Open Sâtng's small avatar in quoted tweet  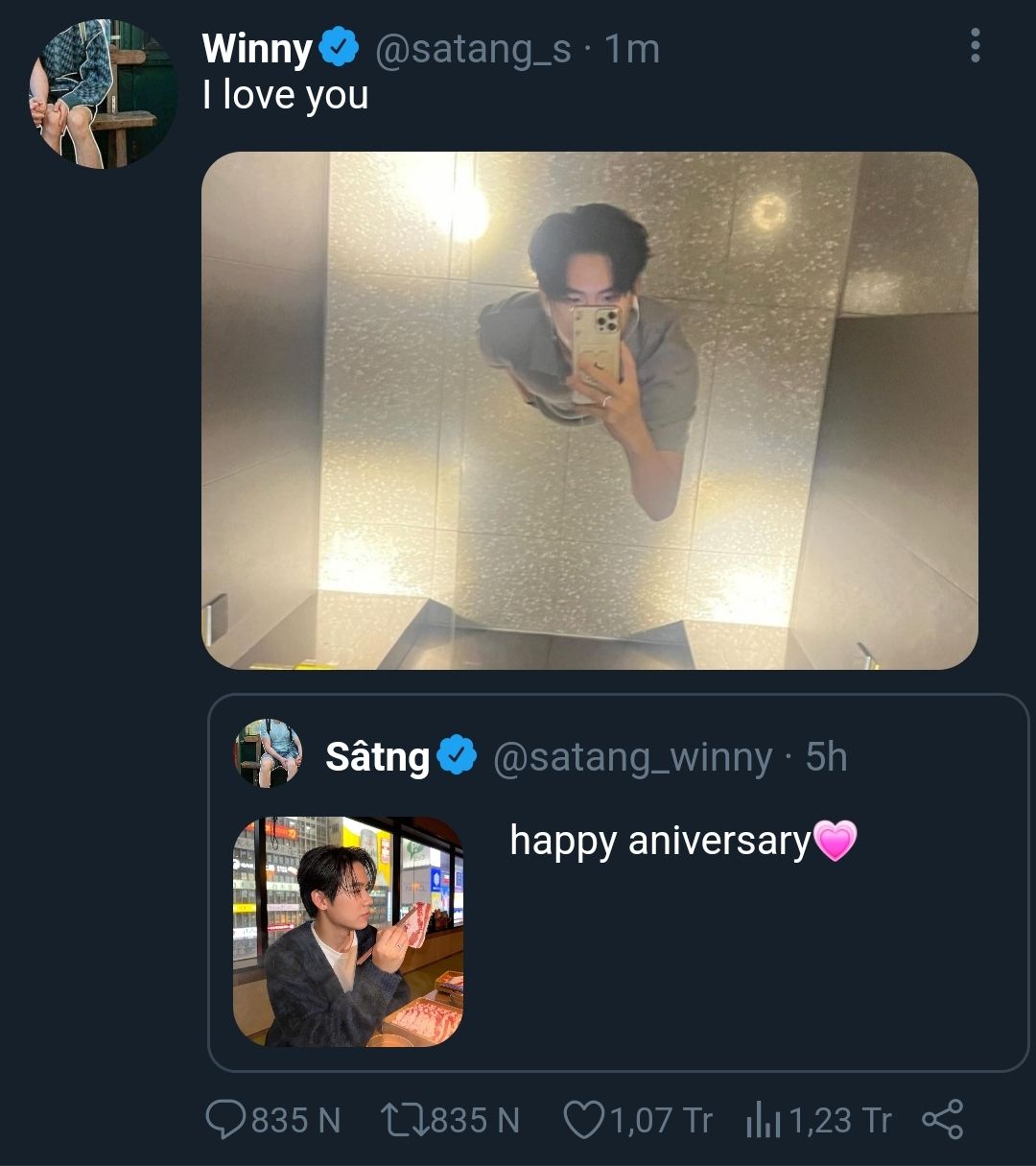[x=269, y=753]
